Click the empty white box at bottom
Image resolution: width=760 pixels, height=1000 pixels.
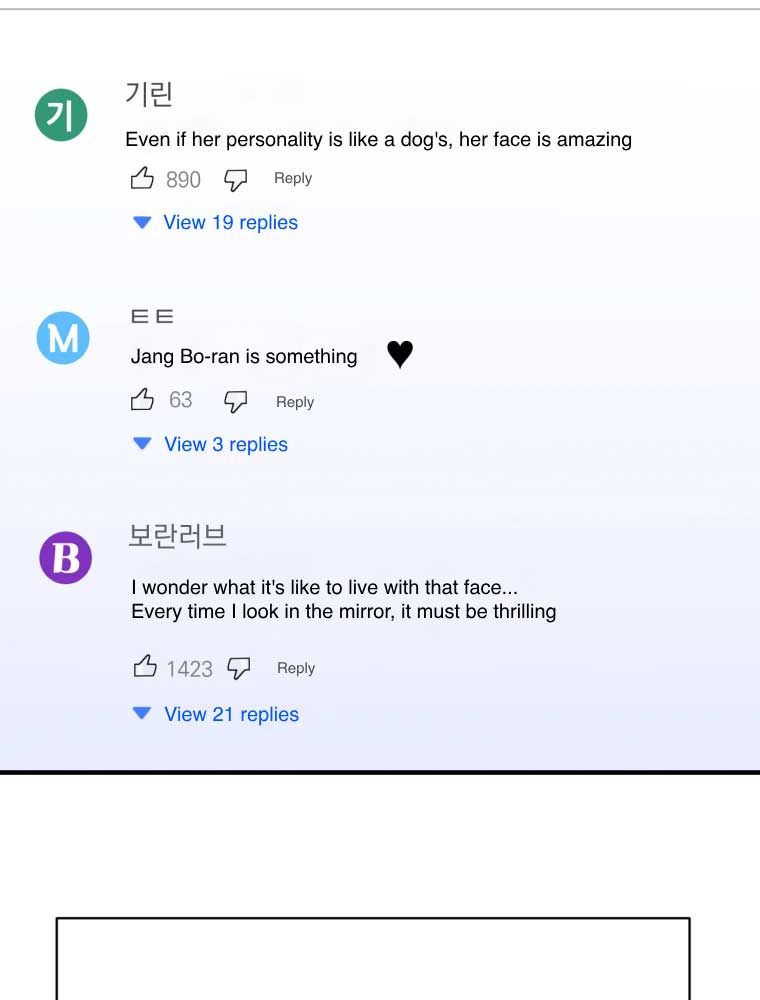(372, 958)
